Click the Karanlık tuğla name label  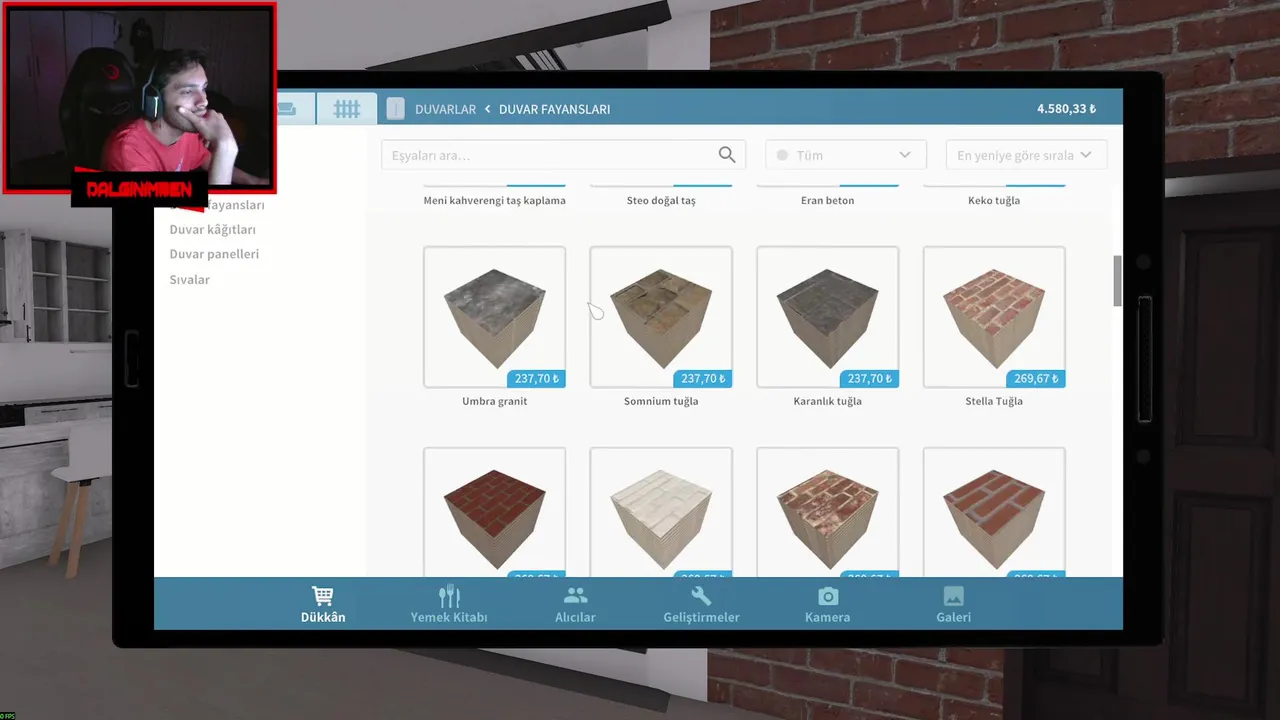(827, 401)
